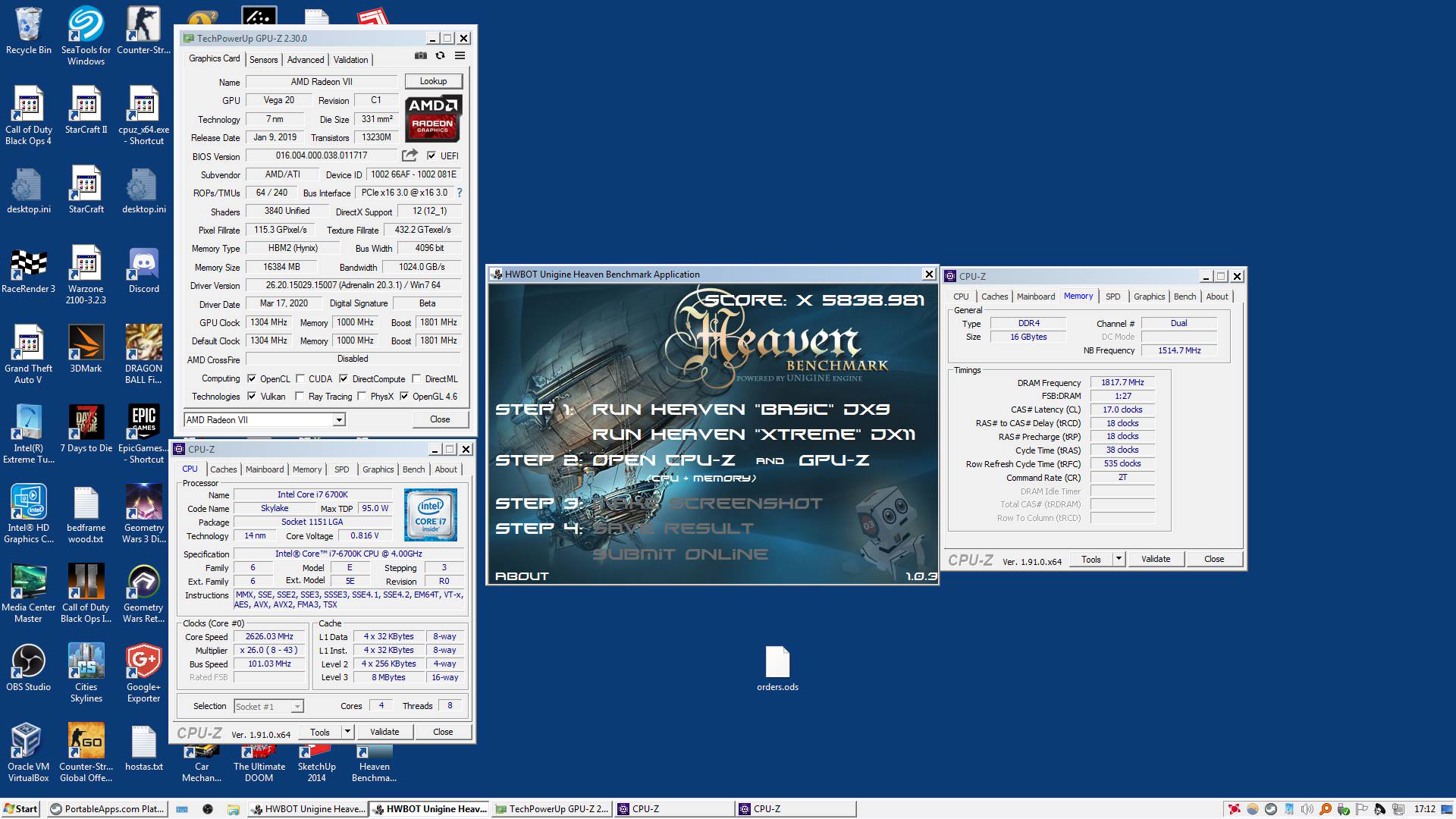1456x819 pixels.
Task: Toggle the UEFI checkbox in GPU-Z
Action: click(431, 155)
